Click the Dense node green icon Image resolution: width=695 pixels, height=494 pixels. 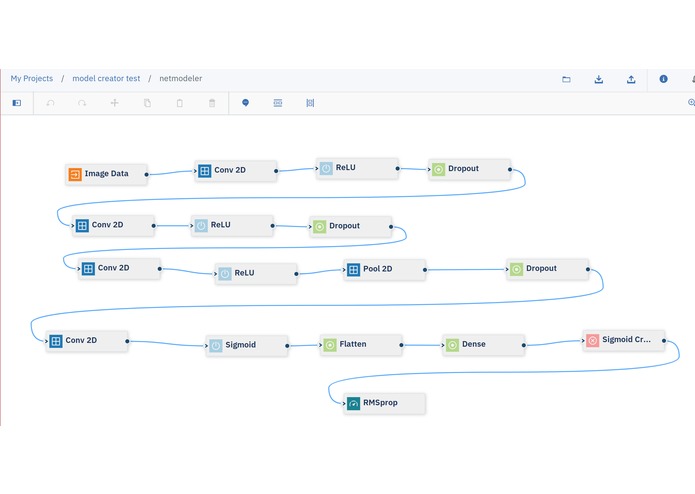452,345
